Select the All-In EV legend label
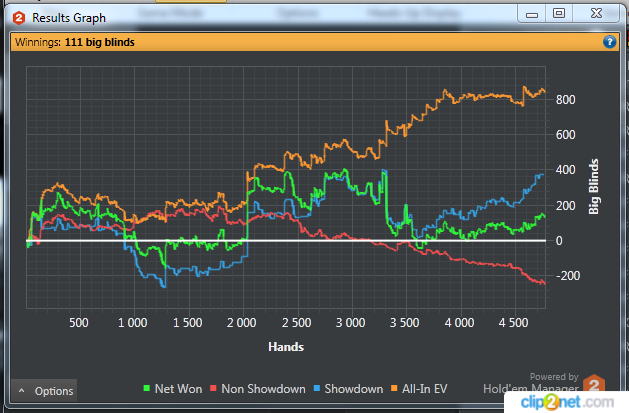 click(424, 389)
